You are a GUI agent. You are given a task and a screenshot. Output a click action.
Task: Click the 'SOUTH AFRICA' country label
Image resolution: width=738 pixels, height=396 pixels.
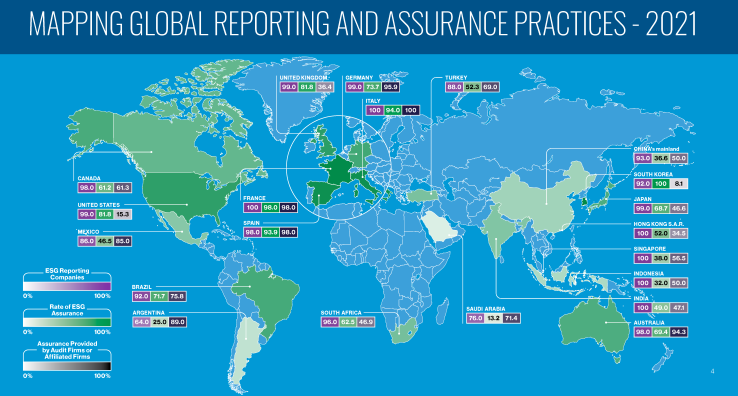click(341, 313)
